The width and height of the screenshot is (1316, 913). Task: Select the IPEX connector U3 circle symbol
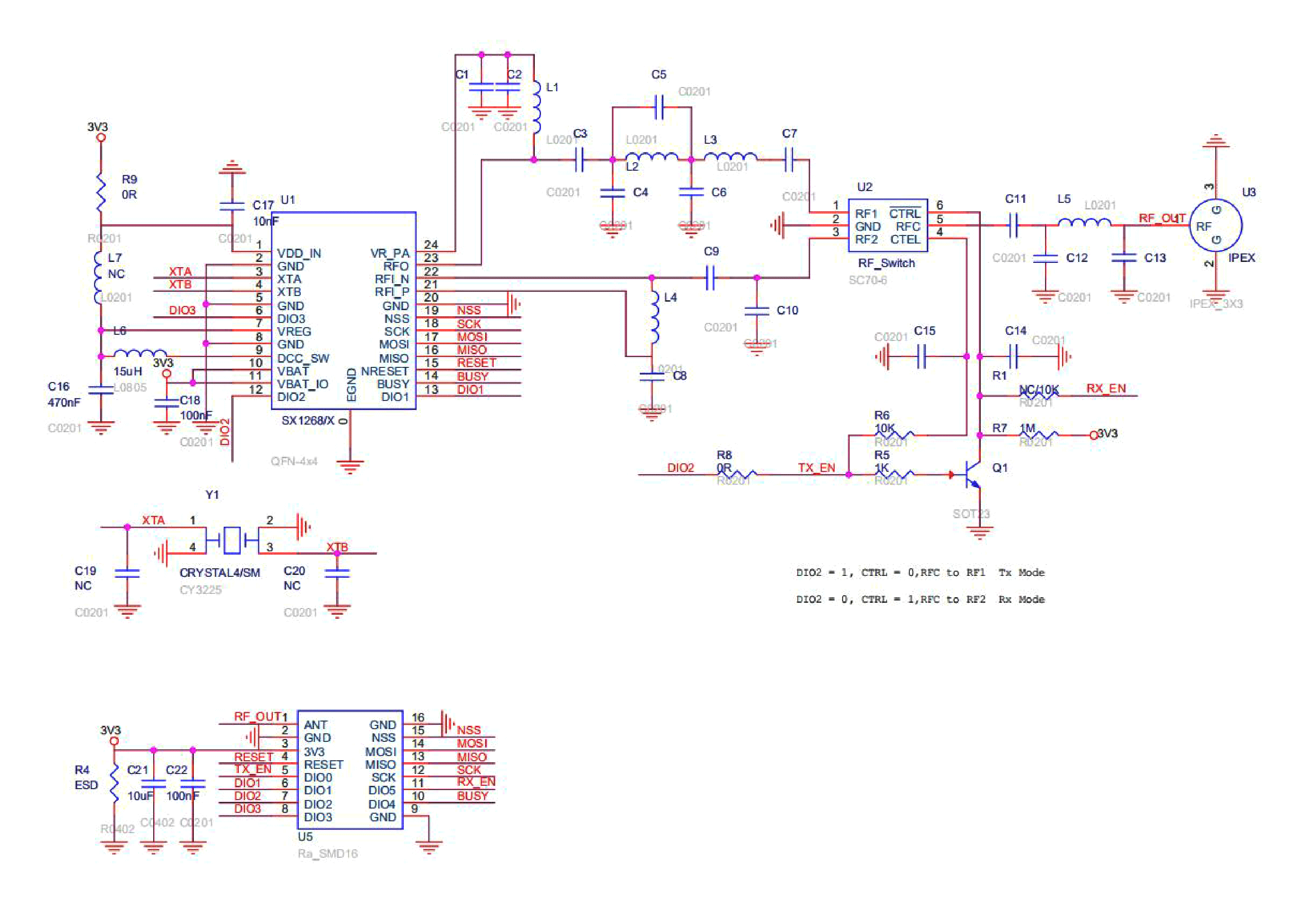coord(1215,226)
